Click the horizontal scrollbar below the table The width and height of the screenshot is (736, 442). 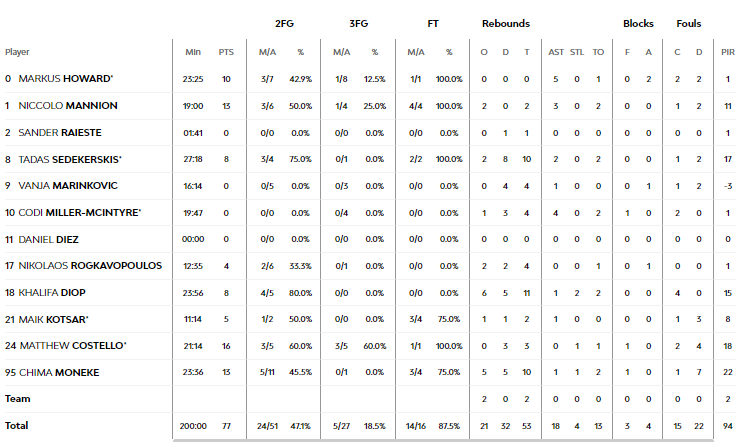tap(443, 441)
